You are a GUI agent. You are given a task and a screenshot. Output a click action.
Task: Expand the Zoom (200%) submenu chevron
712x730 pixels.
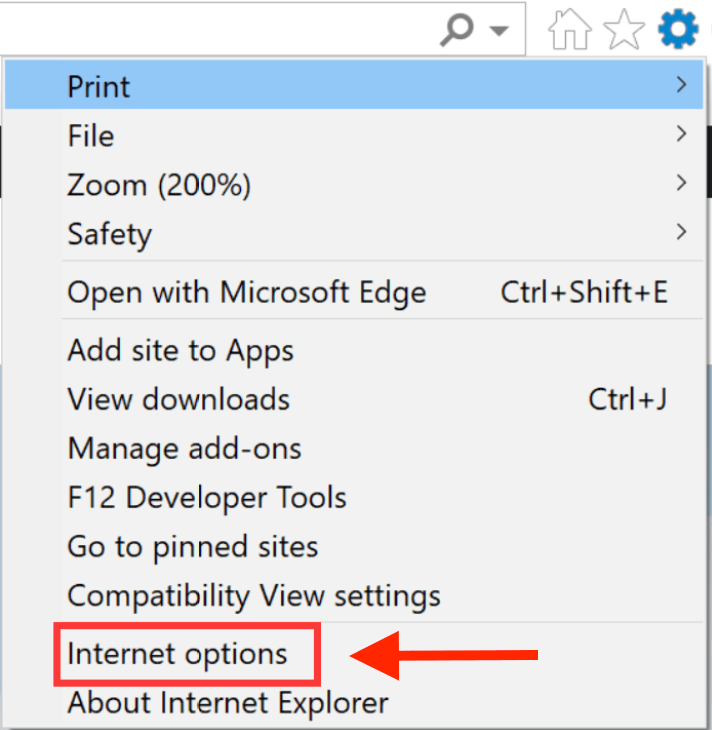pos(682,182)
